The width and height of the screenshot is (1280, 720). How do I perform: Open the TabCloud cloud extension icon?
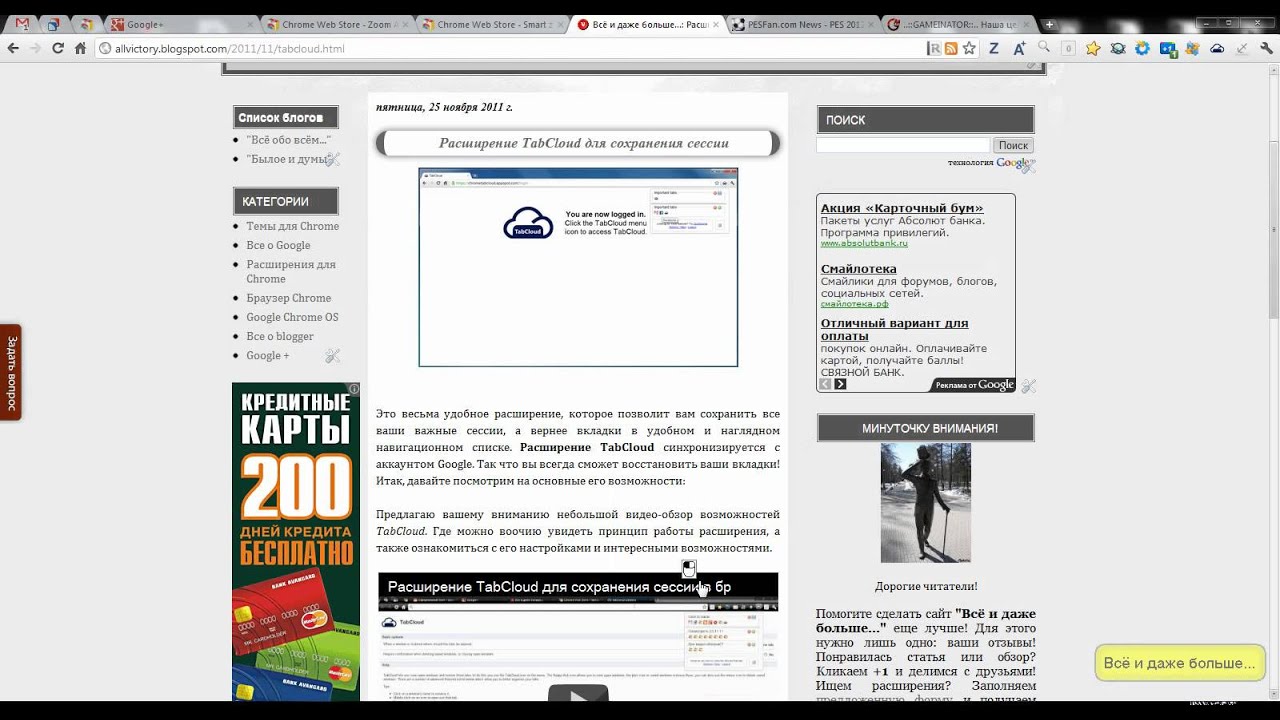pyautogui.click(x=1217, y=48)
